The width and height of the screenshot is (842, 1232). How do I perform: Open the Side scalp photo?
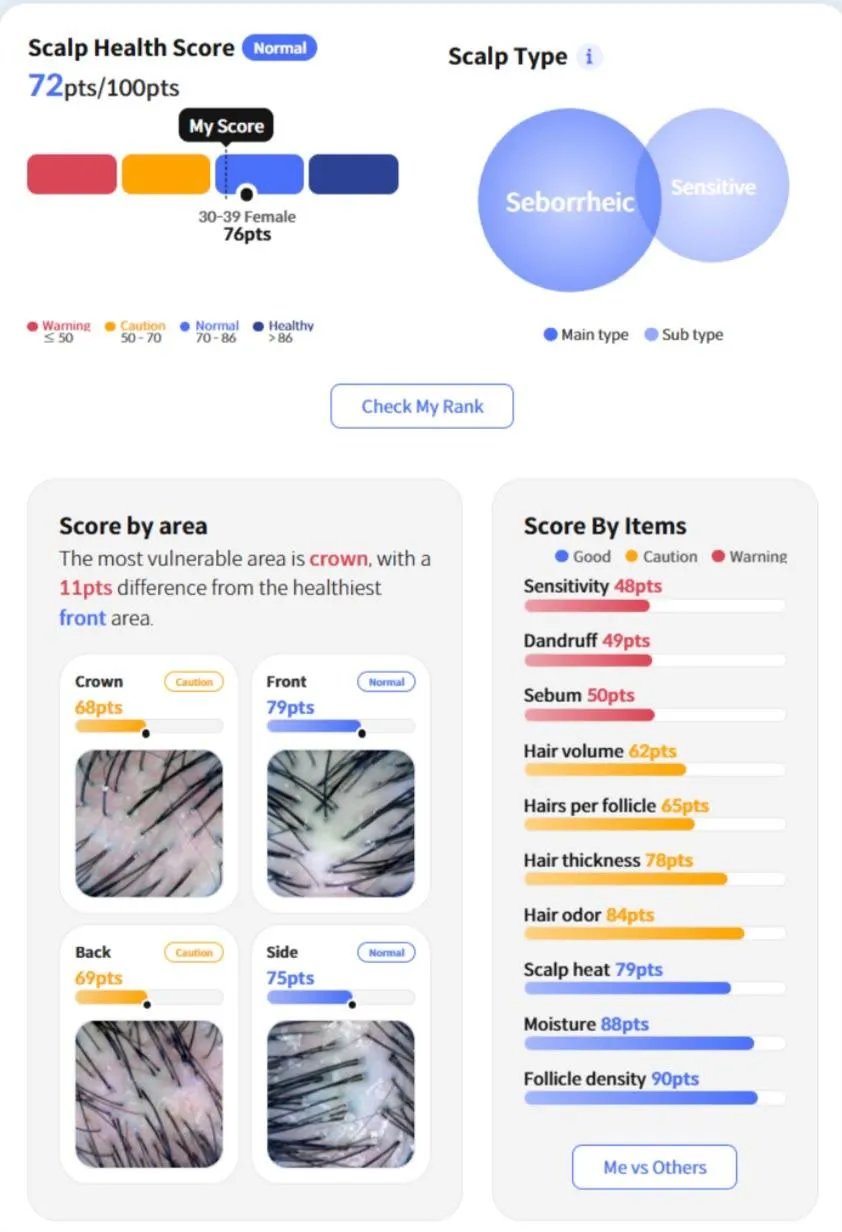tap(341, 1094)
